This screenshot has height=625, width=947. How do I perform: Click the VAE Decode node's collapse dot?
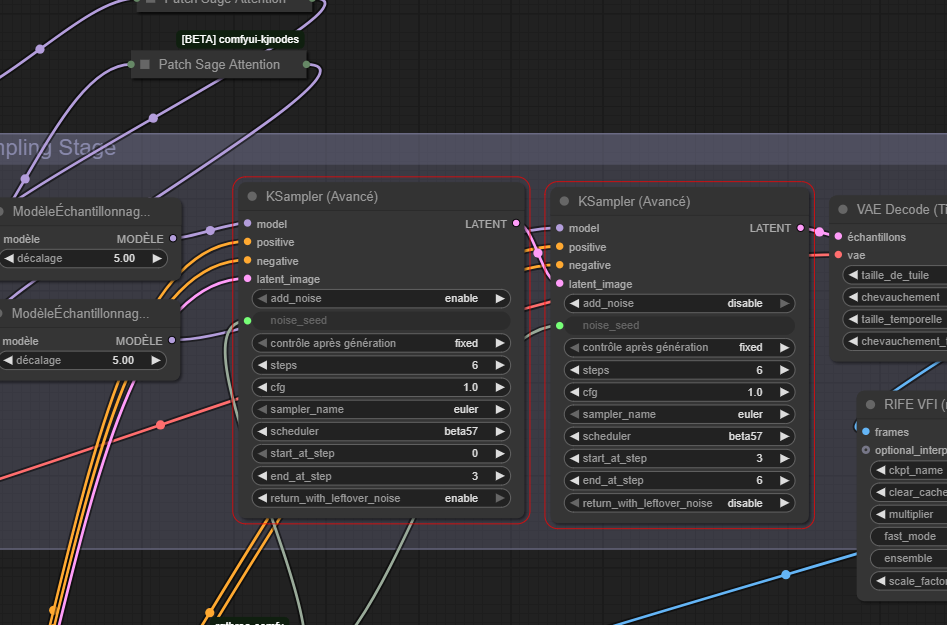point(843,210)
